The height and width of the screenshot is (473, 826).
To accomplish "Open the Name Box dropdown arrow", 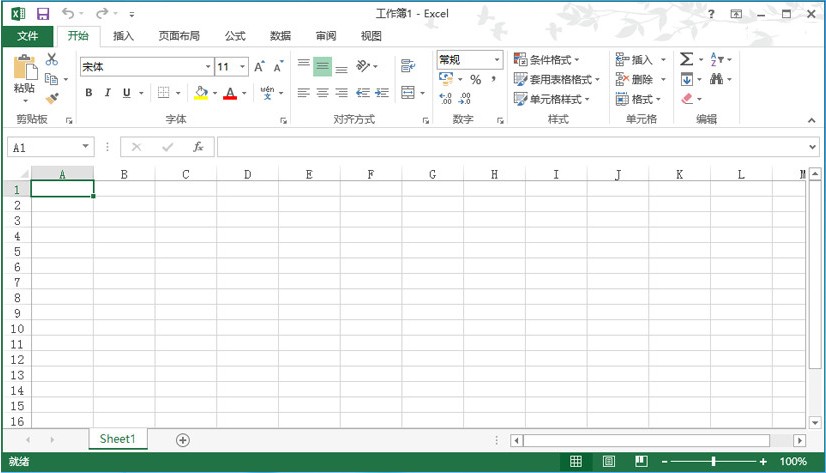I will 85,147.
